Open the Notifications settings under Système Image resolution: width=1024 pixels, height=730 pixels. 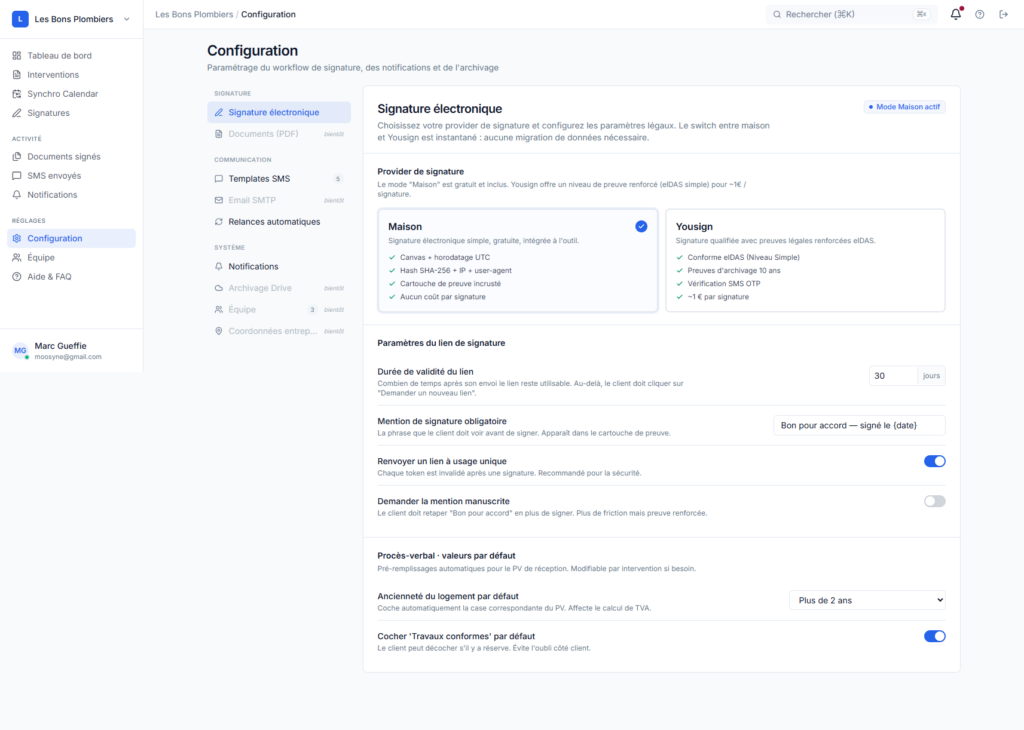[279, 266]
